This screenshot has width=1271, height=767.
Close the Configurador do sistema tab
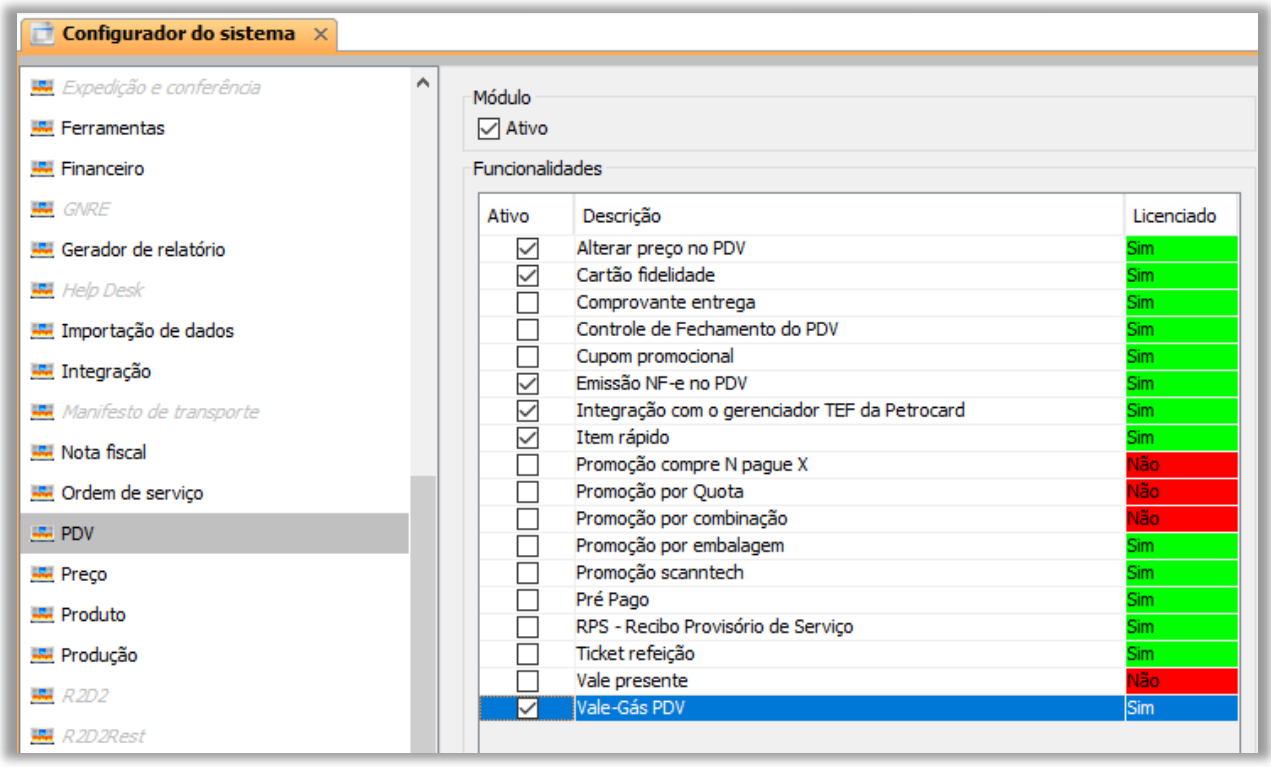pos(320,34)
